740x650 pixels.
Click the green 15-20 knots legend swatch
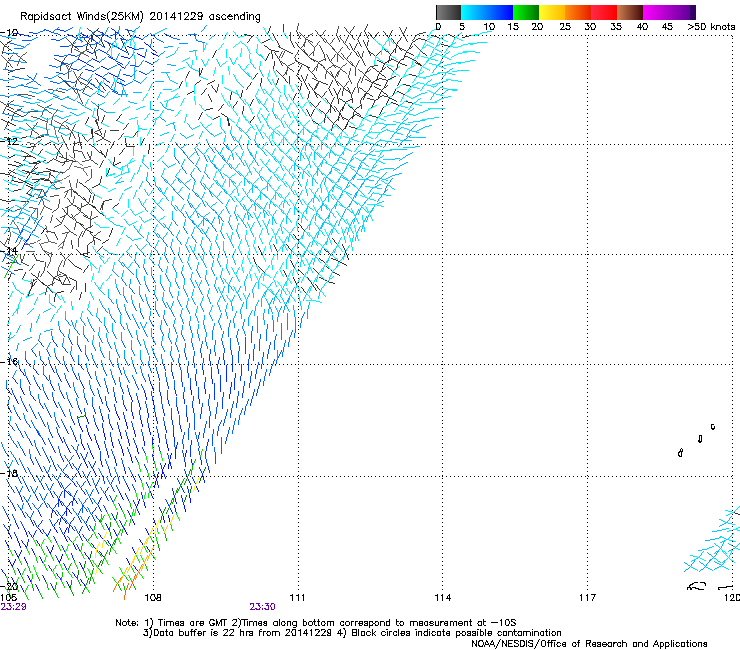point(526,12)
